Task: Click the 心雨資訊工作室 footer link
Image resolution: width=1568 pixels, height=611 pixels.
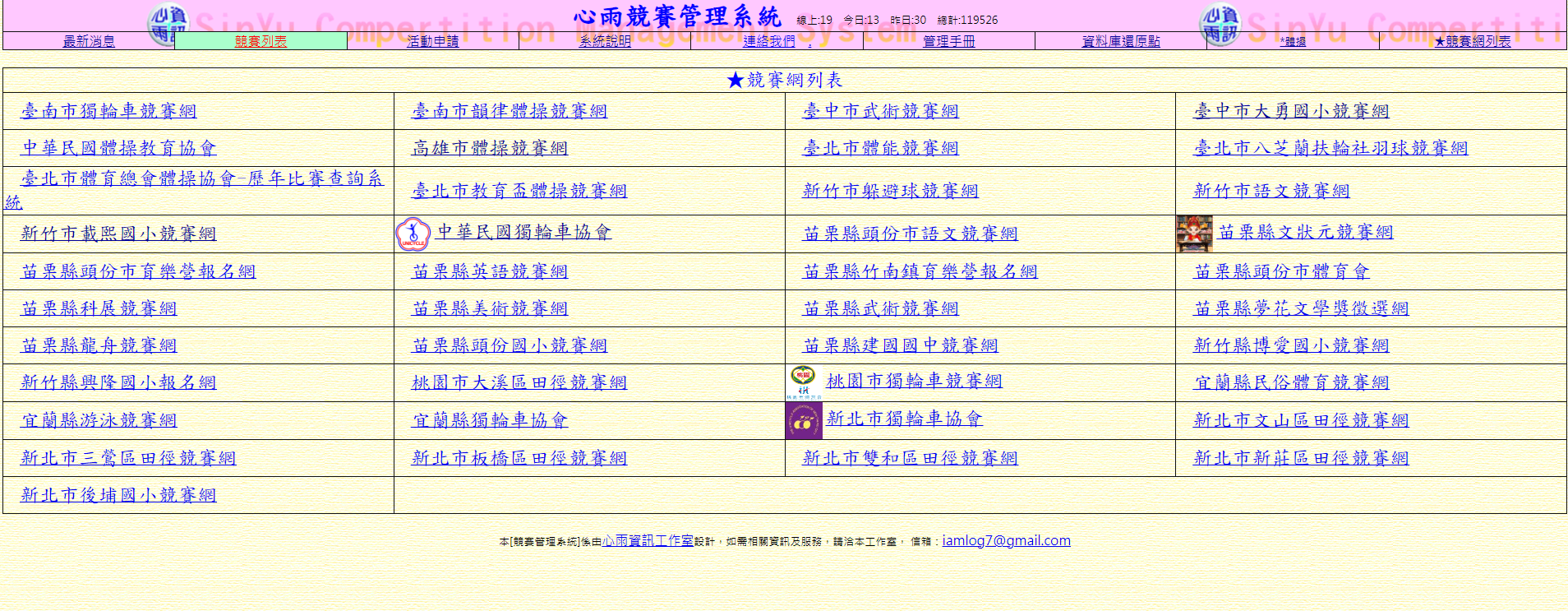Action: coord(648,540)
